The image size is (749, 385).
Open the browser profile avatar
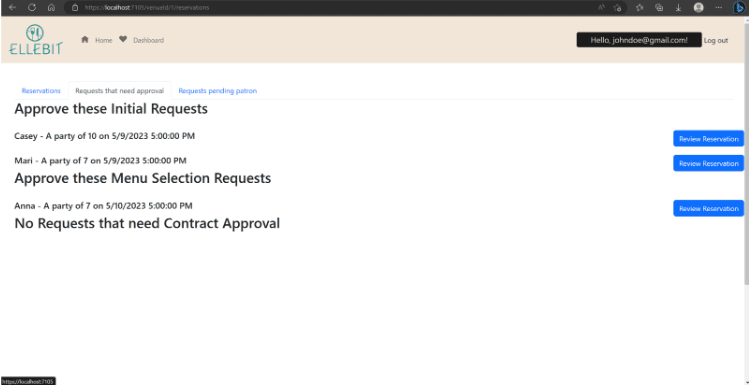pyautogui.click(x=698, y=8)
